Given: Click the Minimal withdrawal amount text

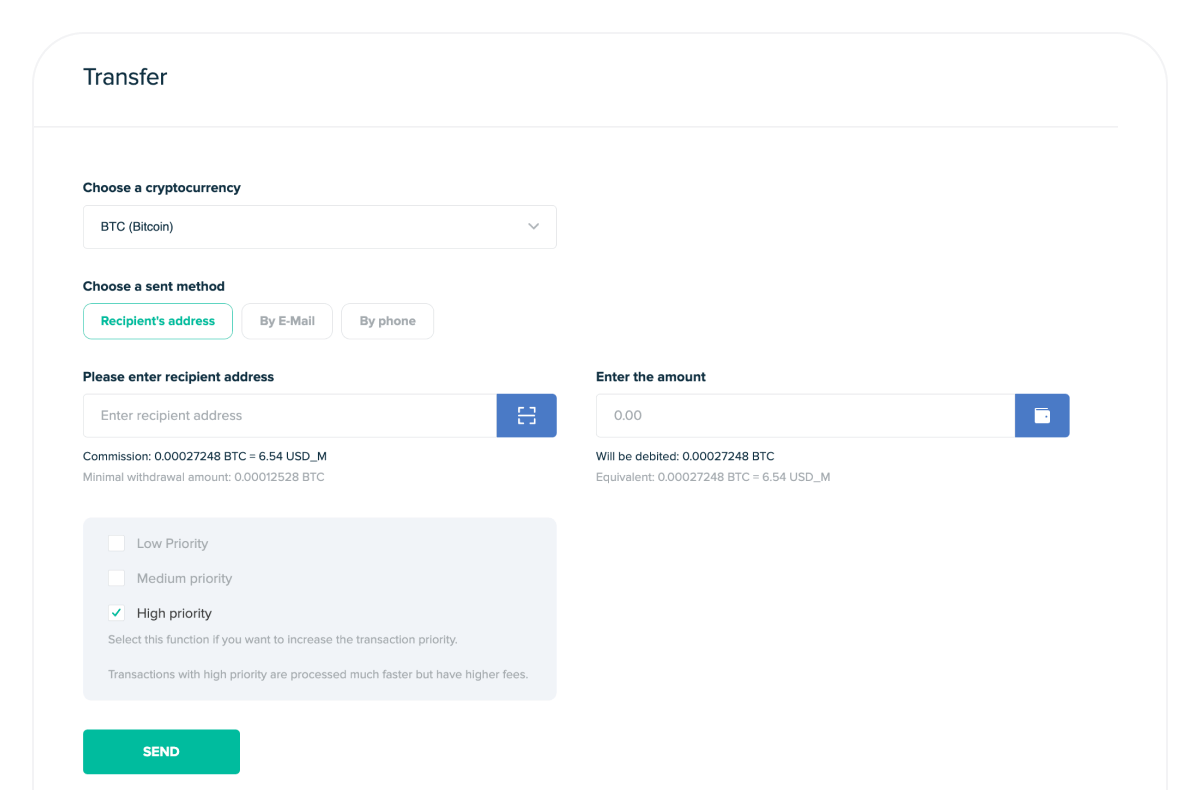Looking at the screenshot, I should pos(204,477).
